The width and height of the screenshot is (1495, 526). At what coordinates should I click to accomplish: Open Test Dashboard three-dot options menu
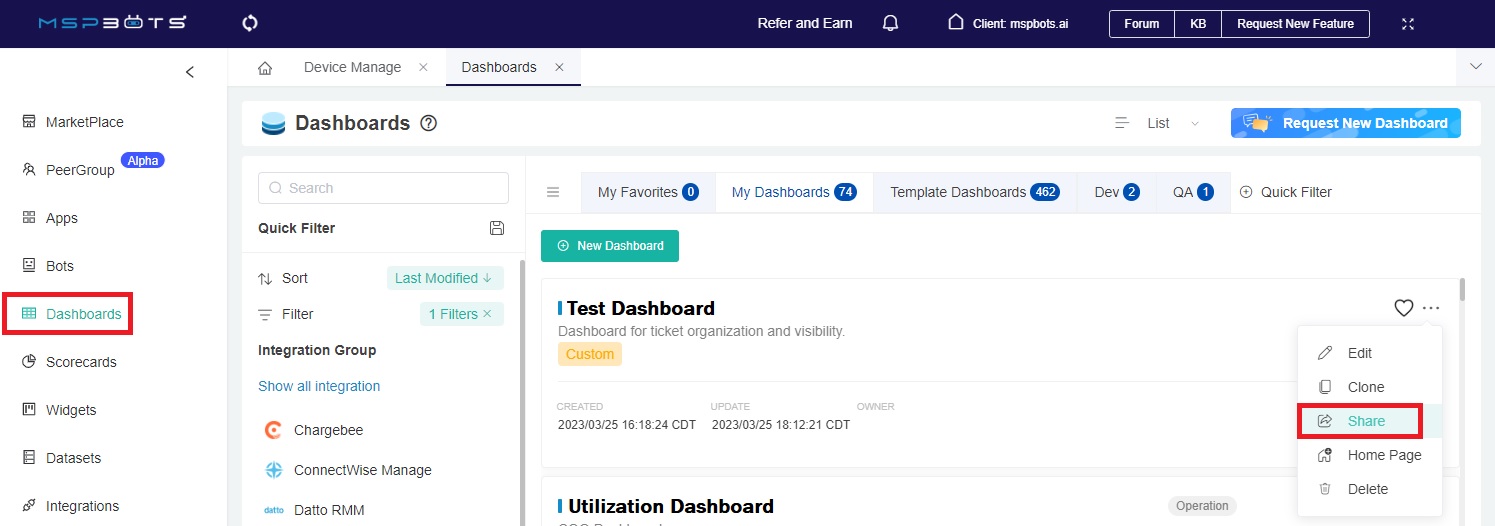(1431, 308)
